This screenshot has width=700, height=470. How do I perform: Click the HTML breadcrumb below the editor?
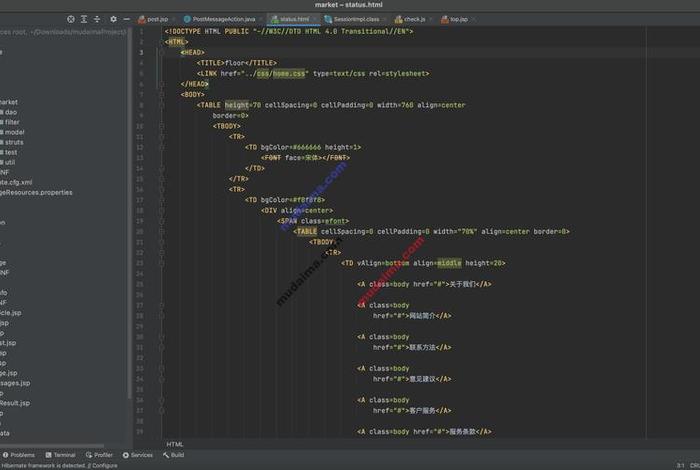coord(175,444)
